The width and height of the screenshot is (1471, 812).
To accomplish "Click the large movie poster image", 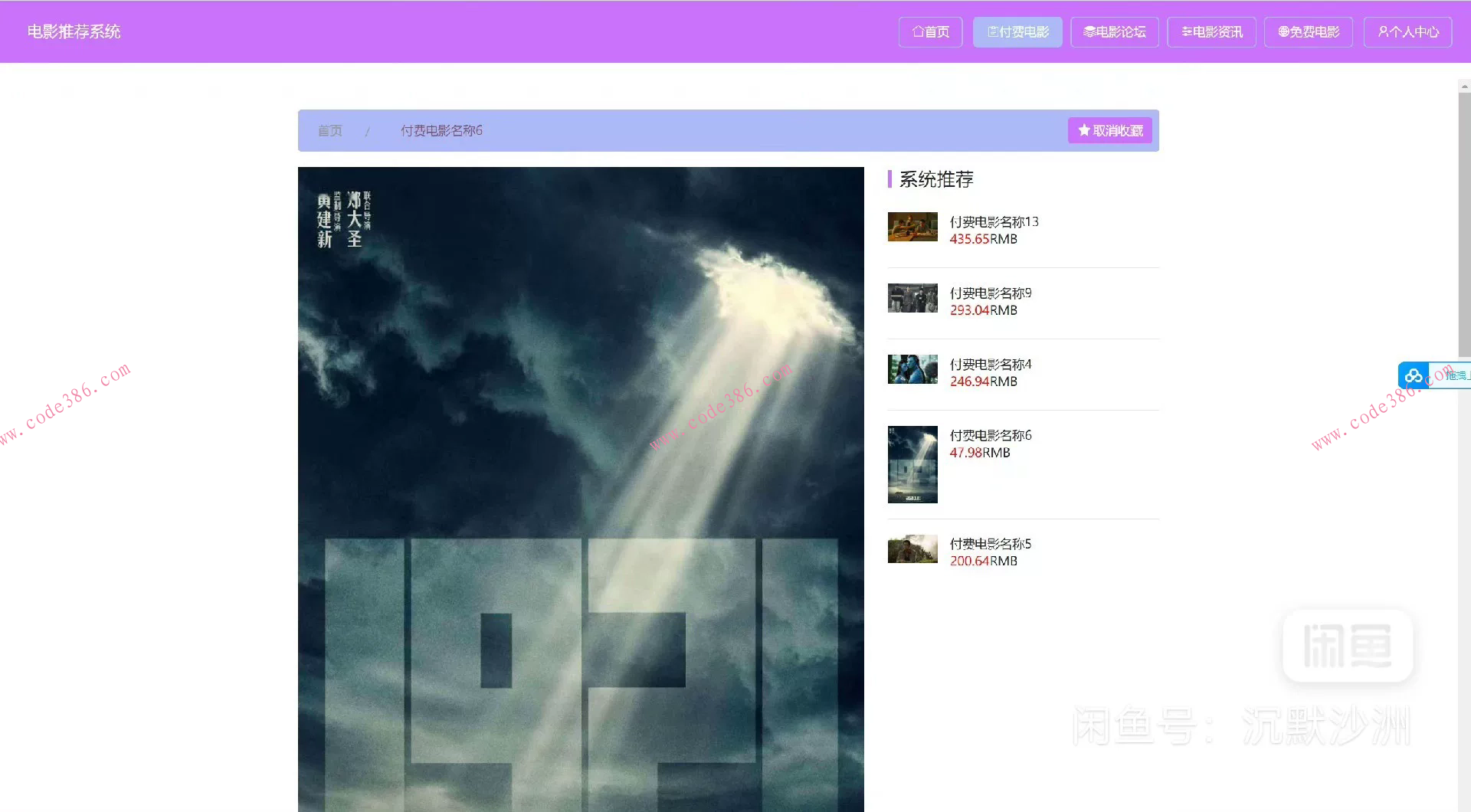I will click(x=581, y=489).
